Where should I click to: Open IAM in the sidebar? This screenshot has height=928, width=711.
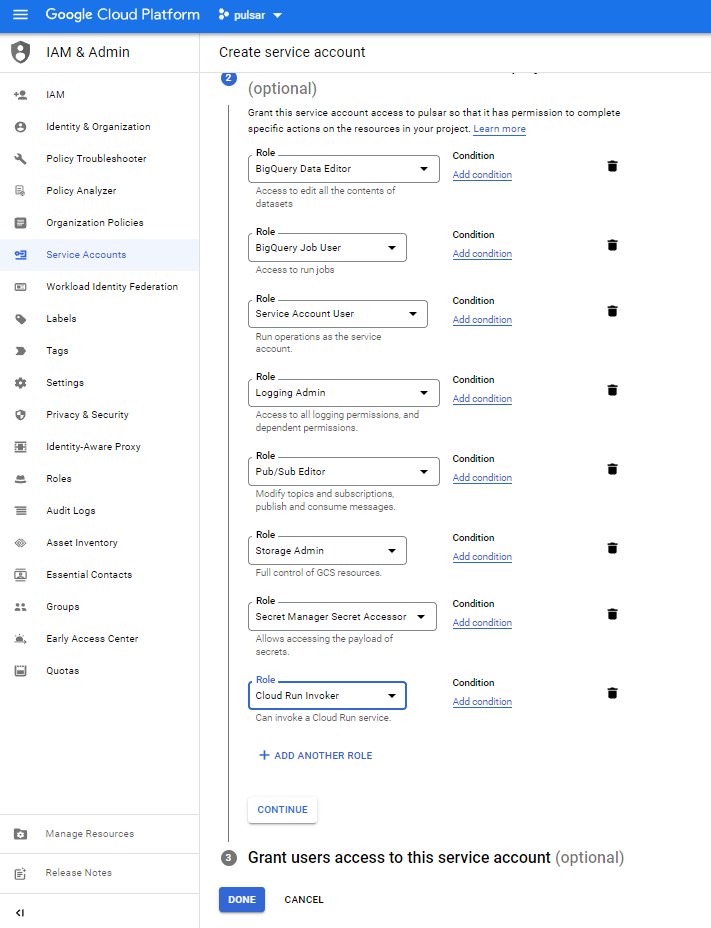99,95
